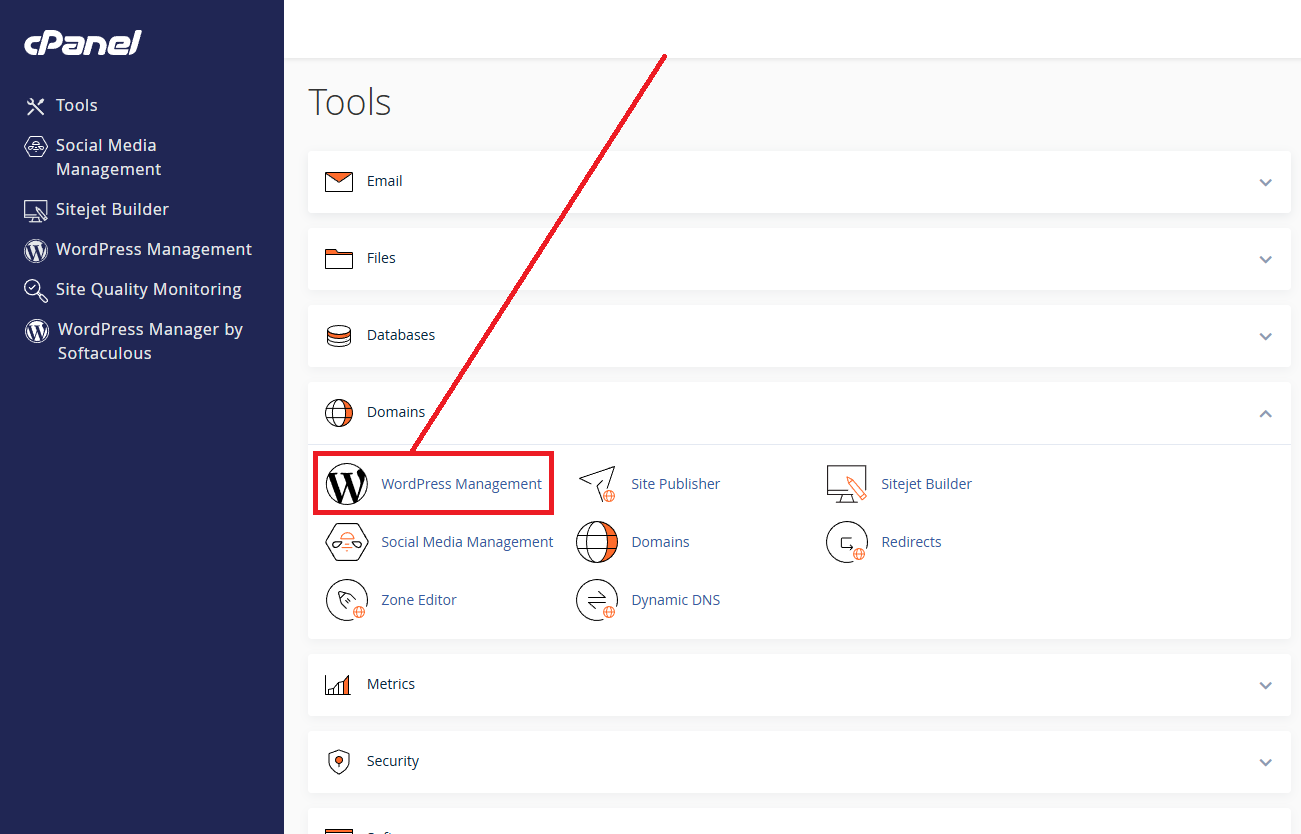Click the Tools page heading
This screenshot has height=834, width=1301.
click(350, 103)
